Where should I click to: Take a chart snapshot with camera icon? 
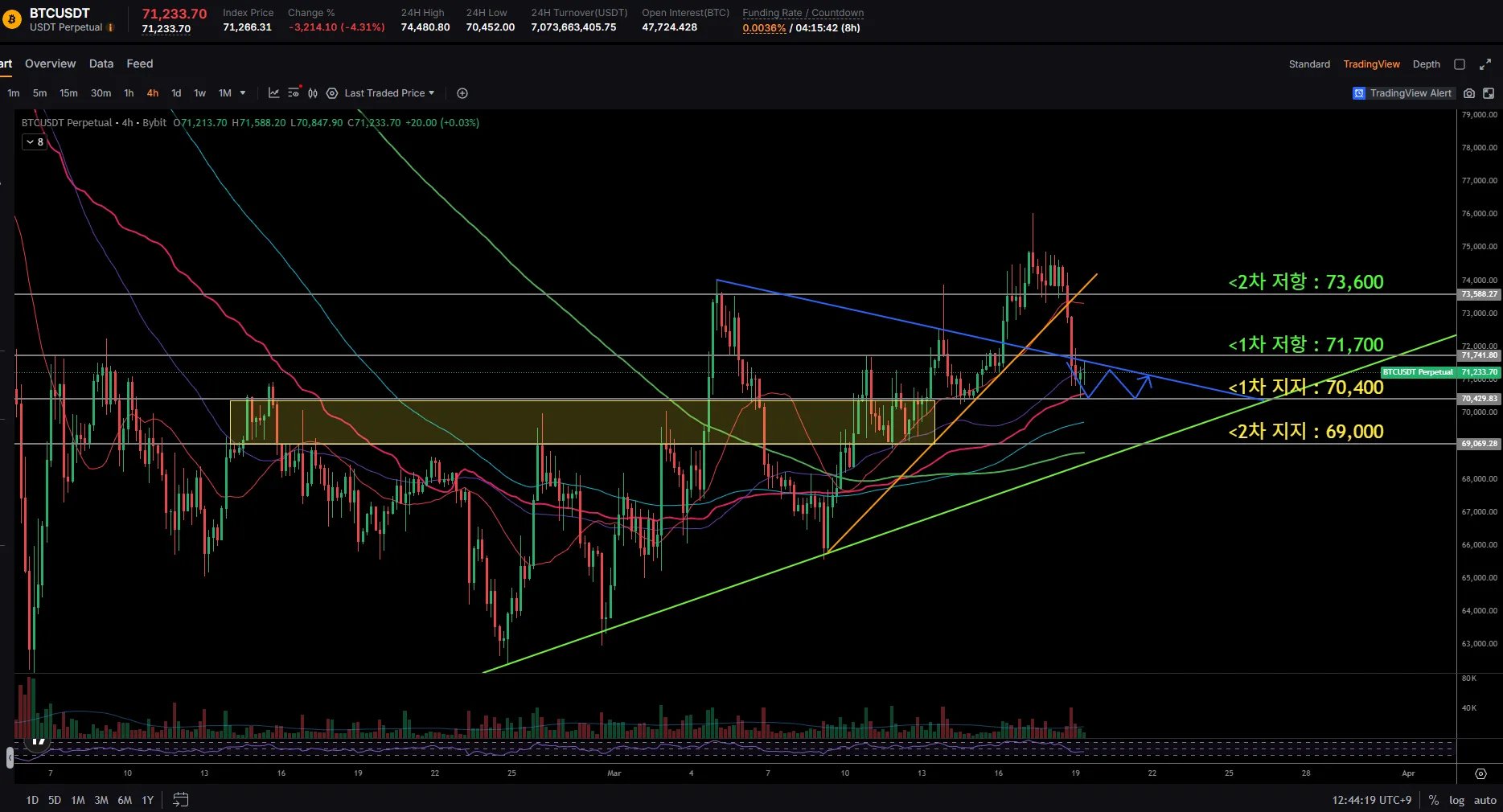pyautogui.click(x=1469, y=93)
